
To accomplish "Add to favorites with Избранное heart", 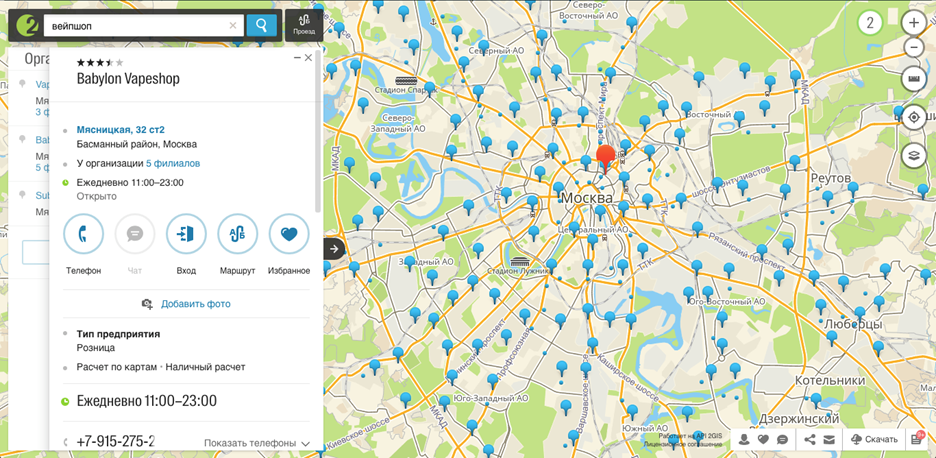I will pyautogui.click(x=289, y=234).
